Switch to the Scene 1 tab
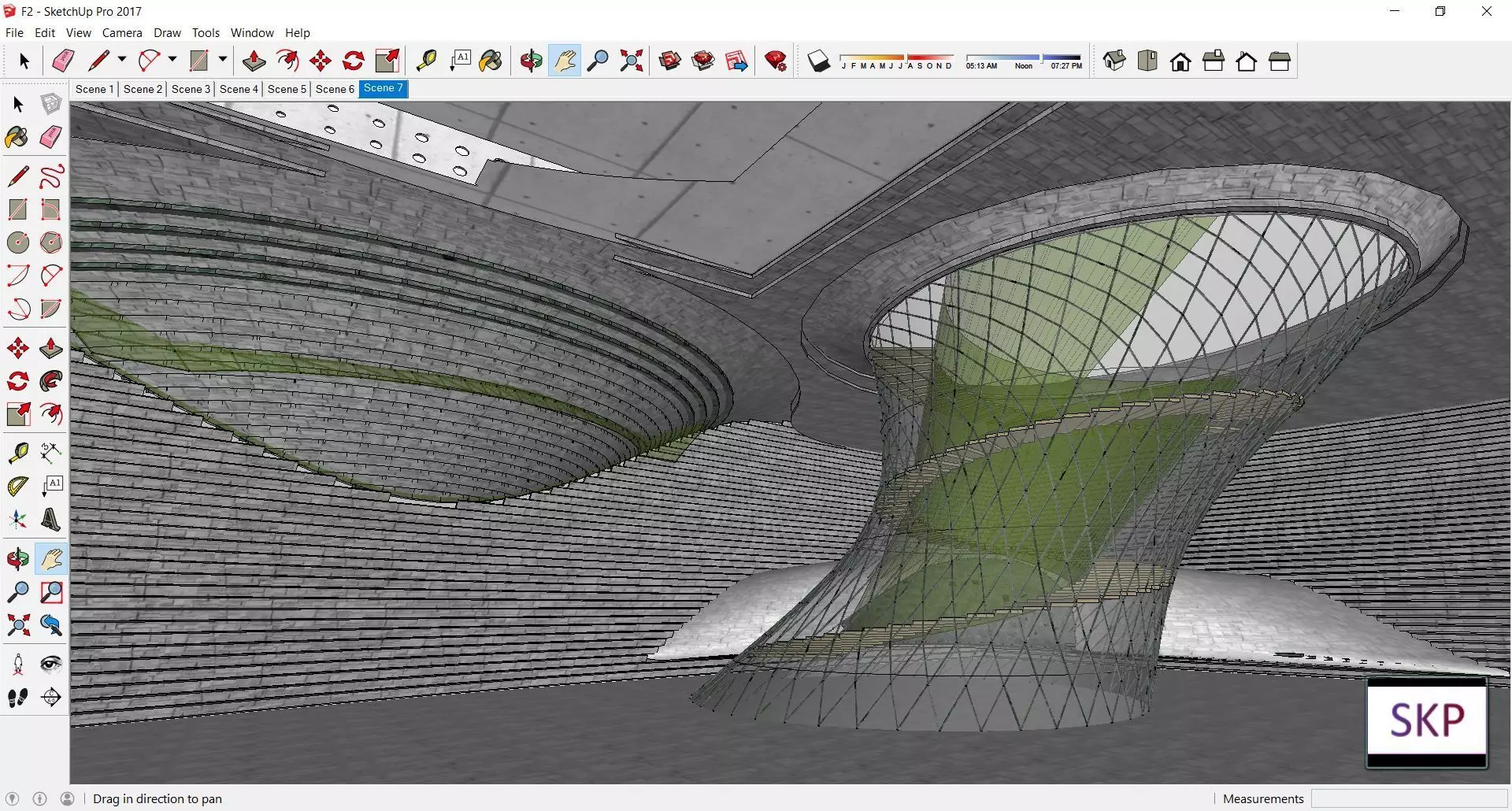 (94, 89)
